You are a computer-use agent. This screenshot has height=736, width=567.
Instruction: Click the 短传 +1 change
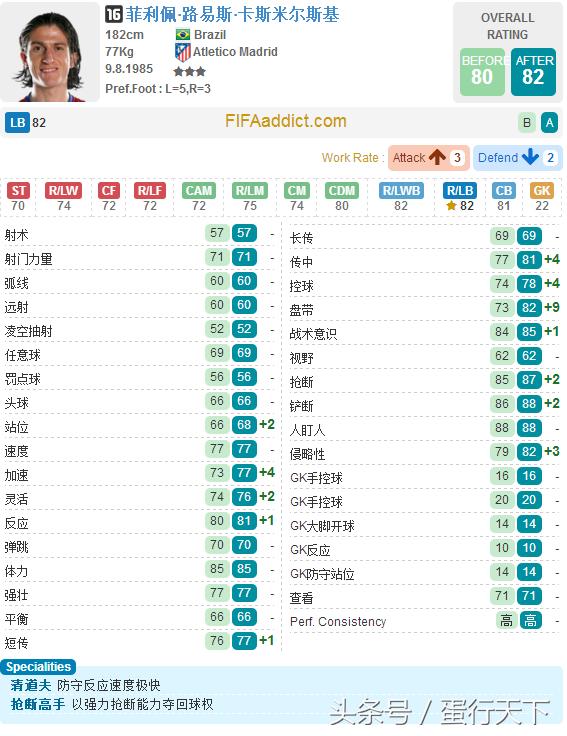(x=267, y=640)
